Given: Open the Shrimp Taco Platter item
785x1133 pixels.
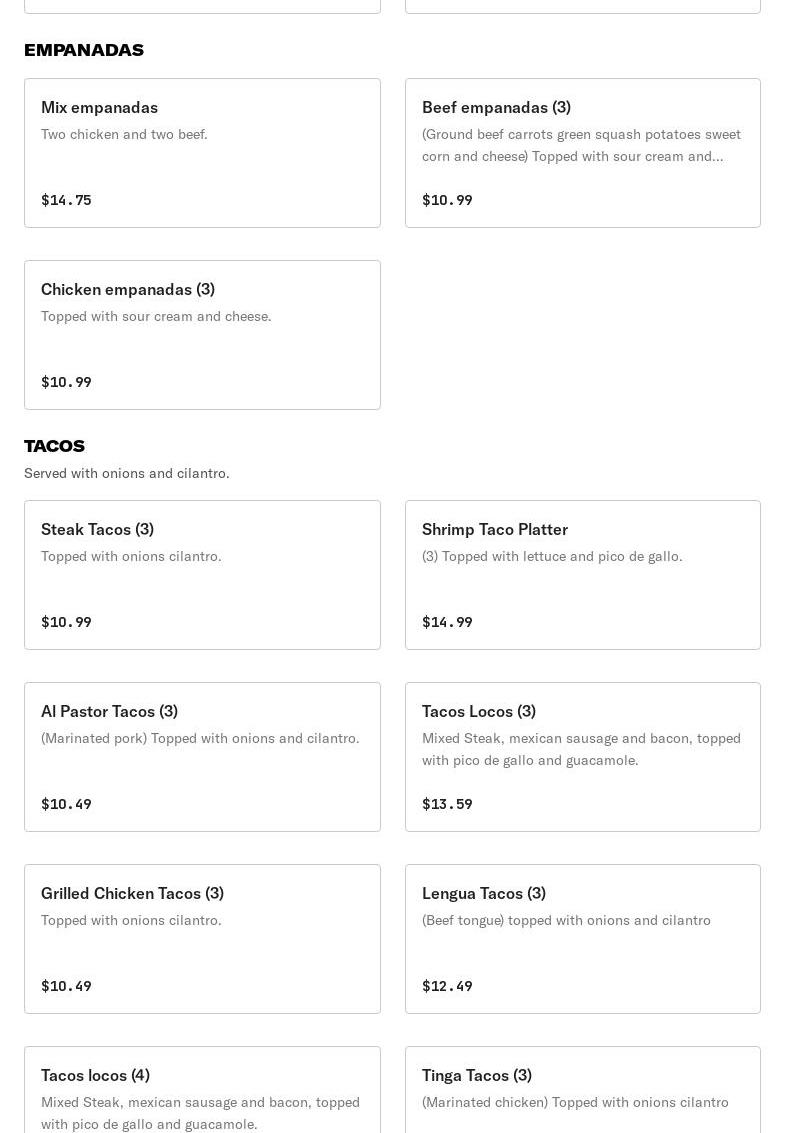Looking at the screenshot, I should tap(582, 574).
